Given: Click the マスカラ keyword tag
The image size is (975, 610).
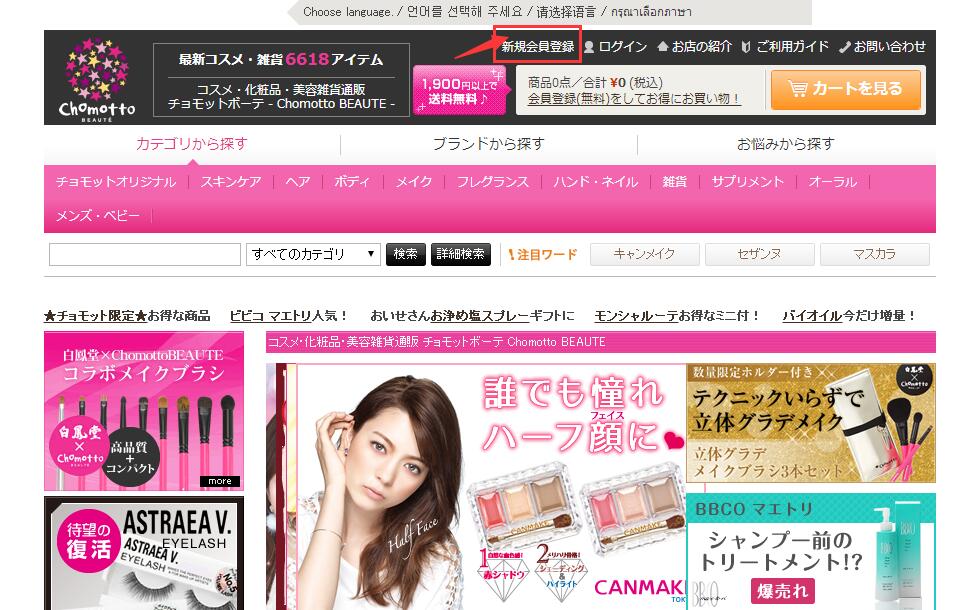Looking at the screenshot, I should 874,254.
